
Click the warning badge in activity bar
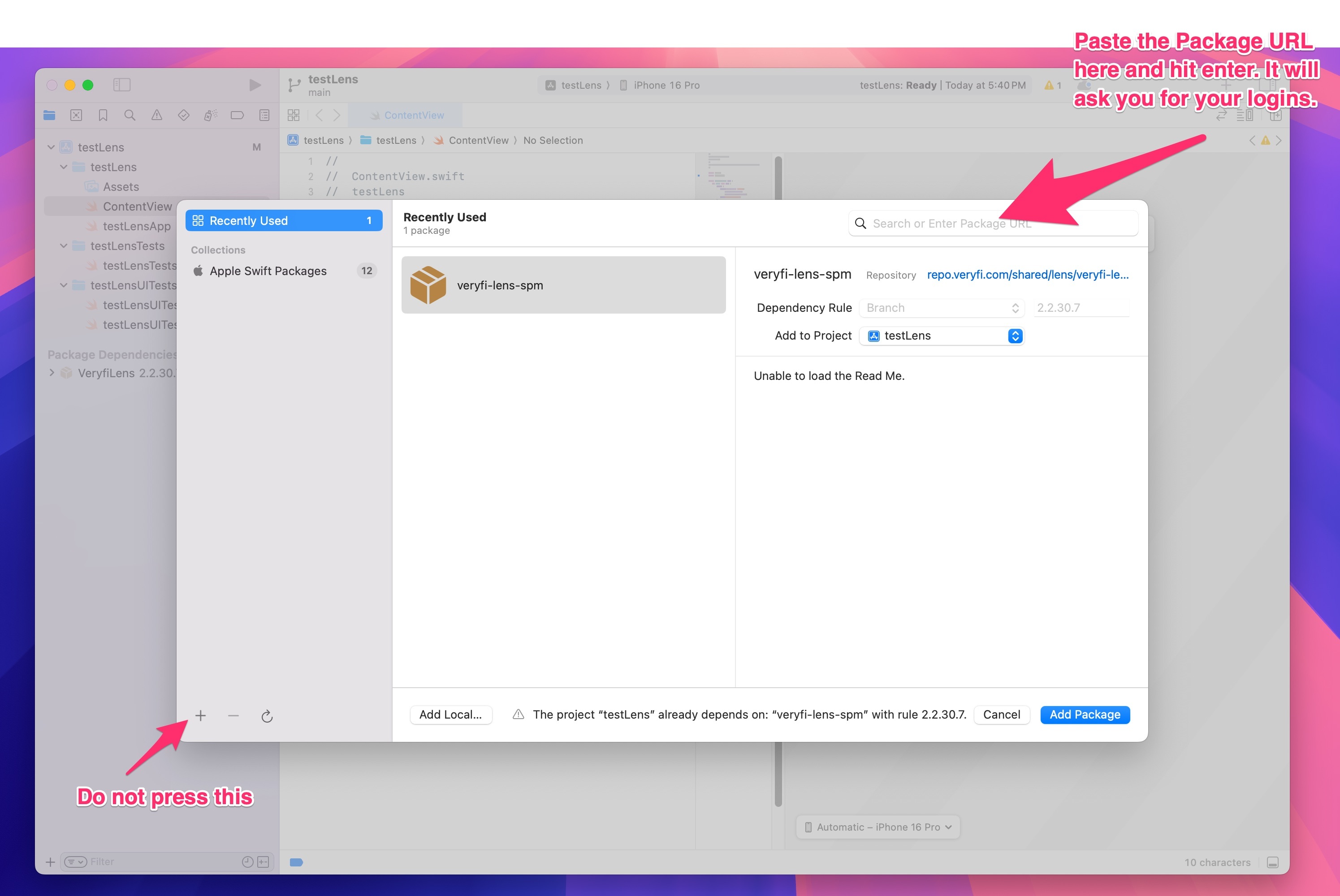click(x=1052, y=85)
